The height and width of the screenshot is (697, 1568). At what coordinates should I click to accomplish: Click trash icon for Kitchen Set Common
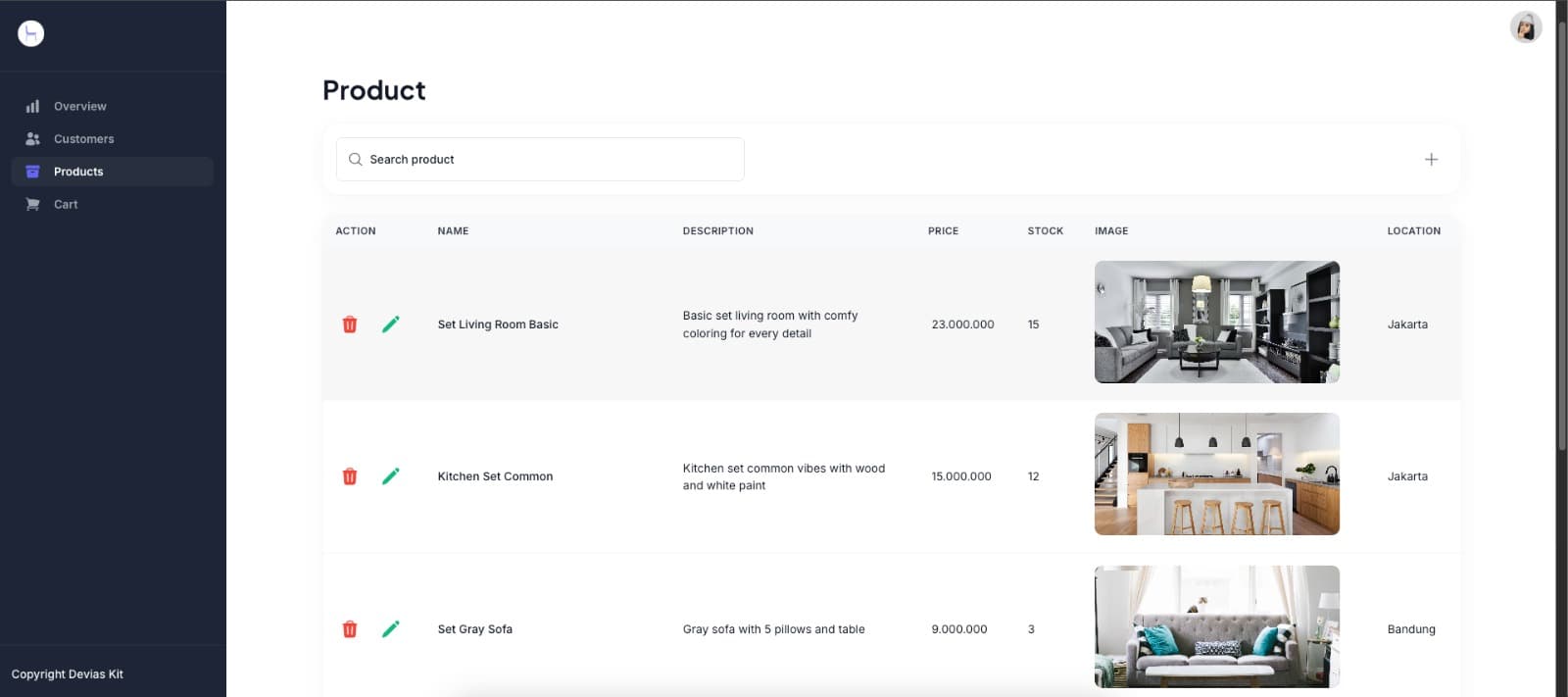tap(350, 476)
